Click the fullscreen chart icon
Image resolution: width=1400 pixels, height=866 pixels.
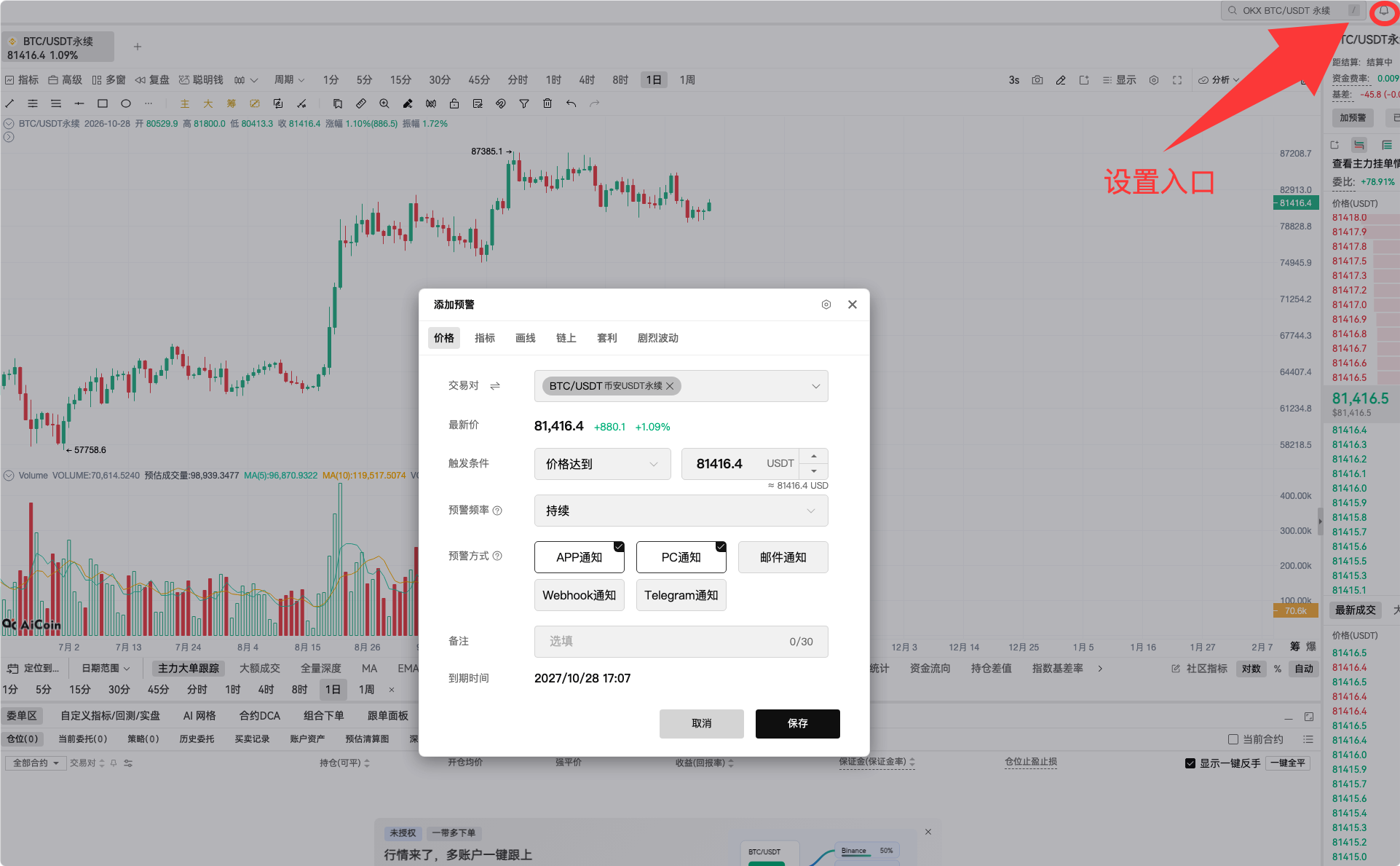[x=1177, y=80]
